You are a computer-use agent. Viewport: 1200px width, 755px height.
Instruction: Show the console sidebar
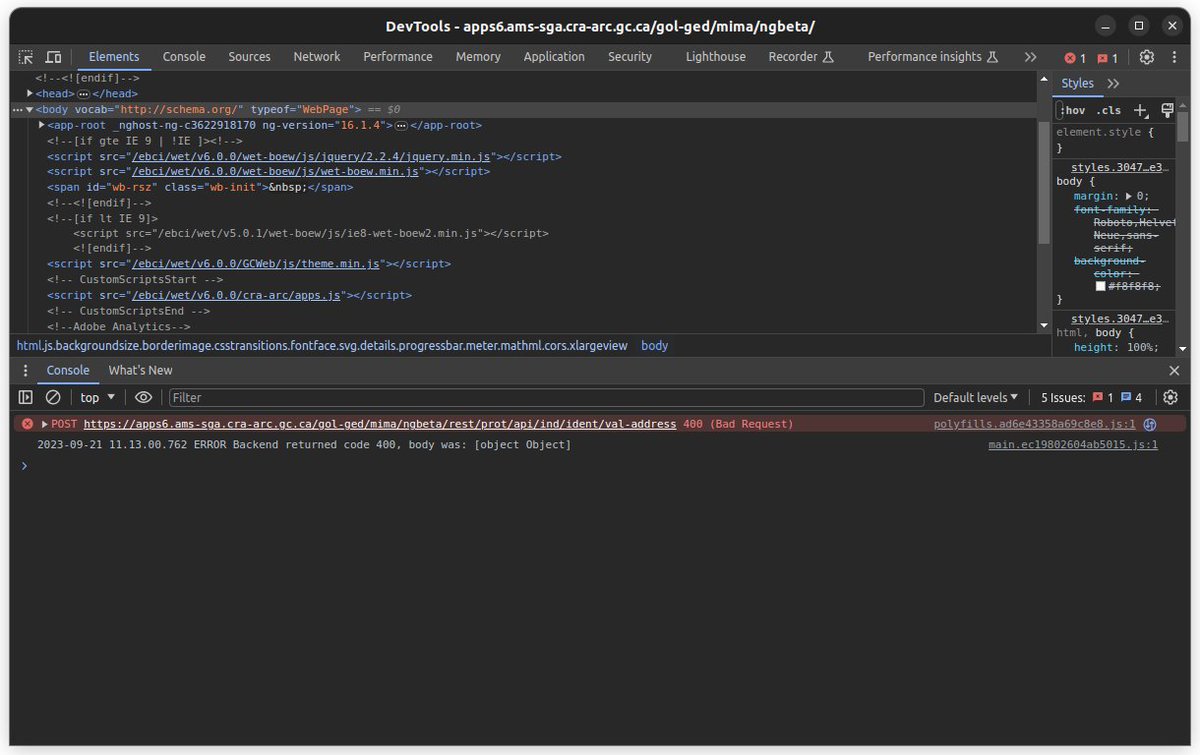(26, 397)
